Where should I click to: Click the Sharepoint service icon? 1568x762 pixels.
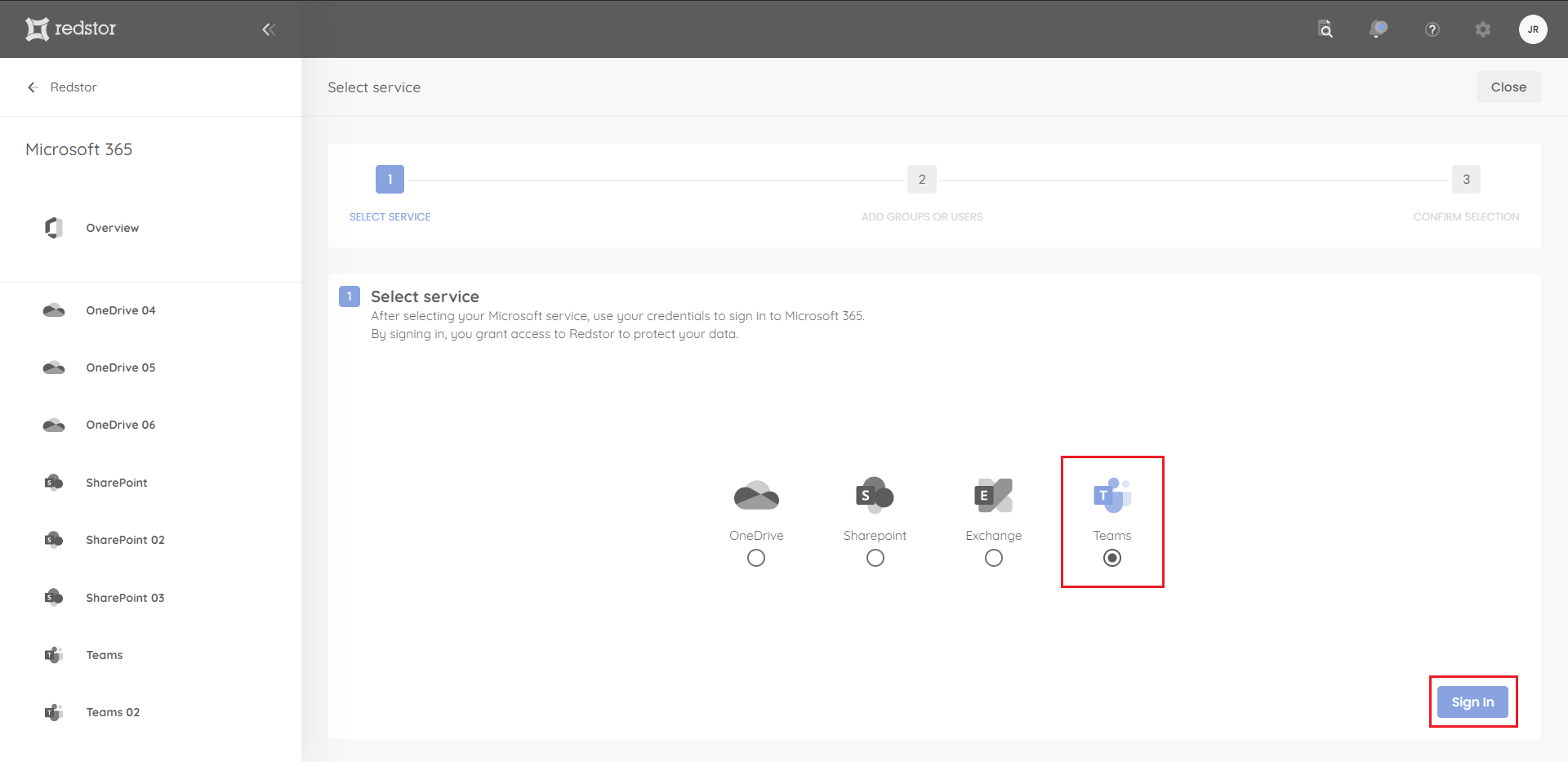875,495
